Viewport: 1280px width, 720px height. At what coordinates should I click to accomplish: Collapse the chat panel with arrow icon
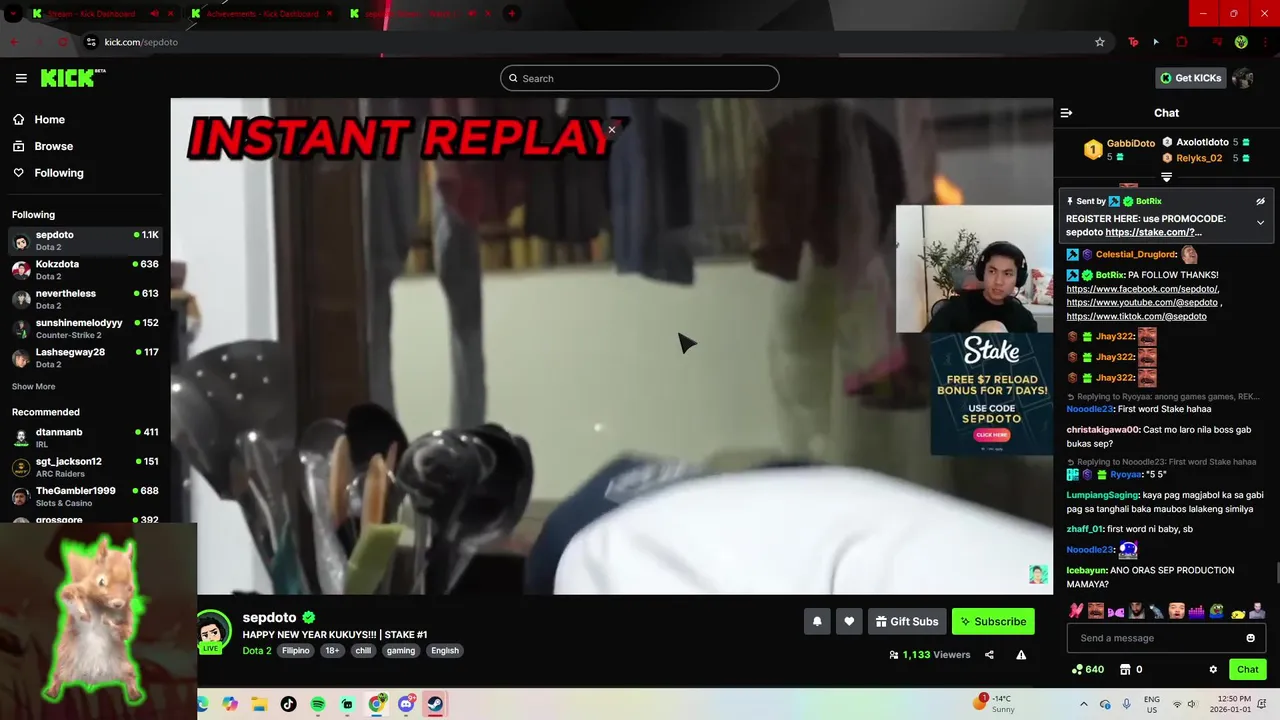(x=1066, y=113)
